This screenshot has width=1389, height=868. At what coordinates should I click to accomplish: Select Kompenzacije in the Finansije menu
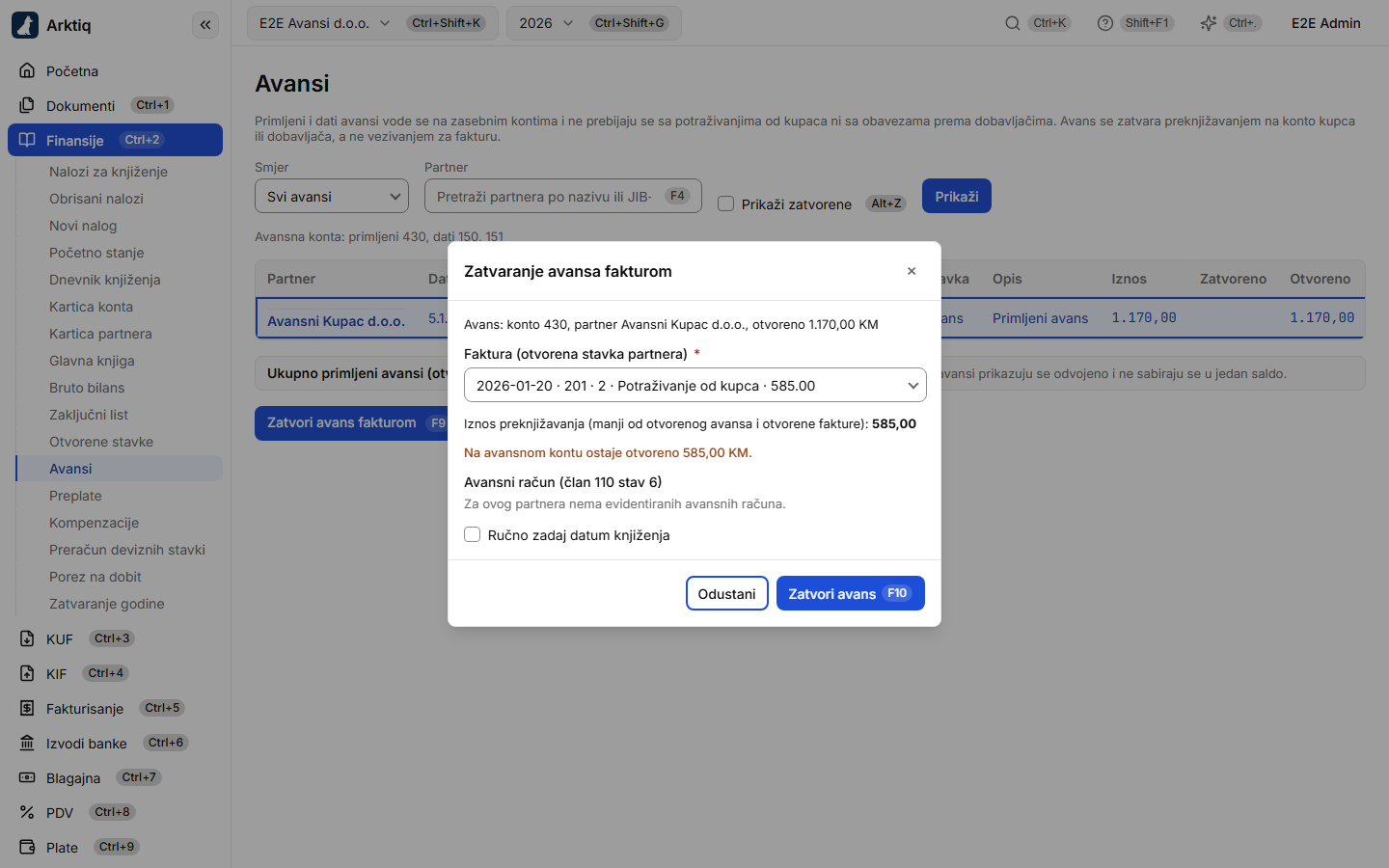point(95,523)
